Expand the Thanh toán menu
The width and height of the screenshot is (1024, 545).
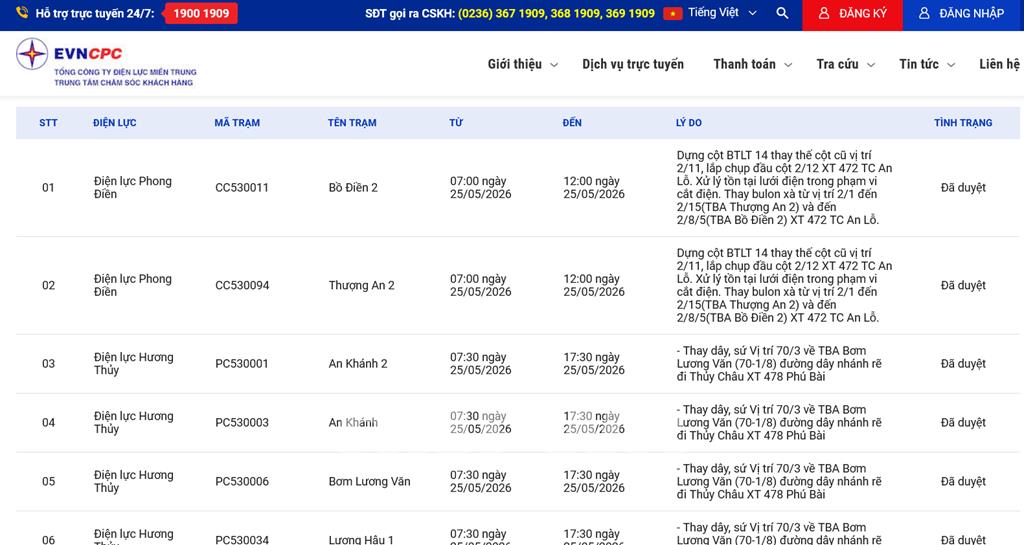752,64
